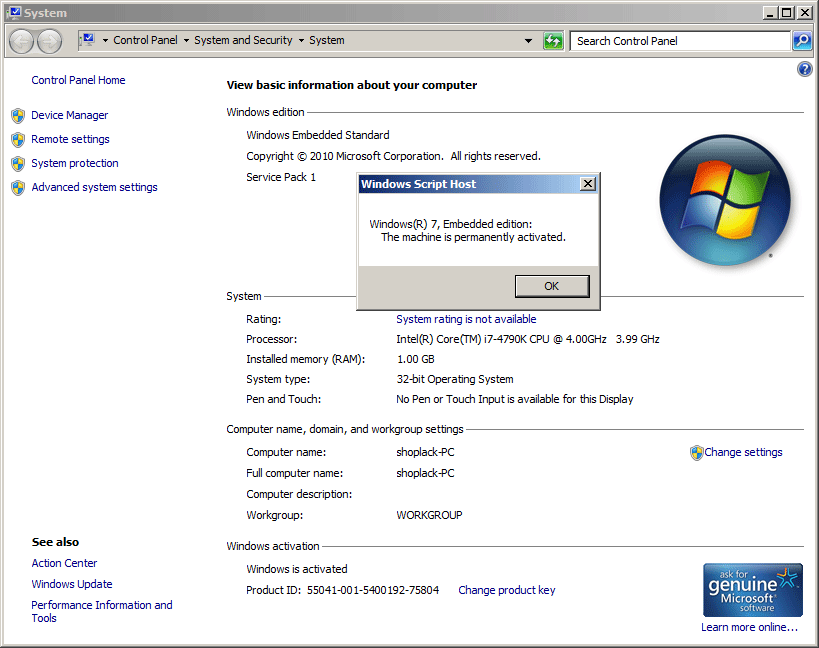Open System protection link
Viewport: 819px width, 648px height.
75,163
